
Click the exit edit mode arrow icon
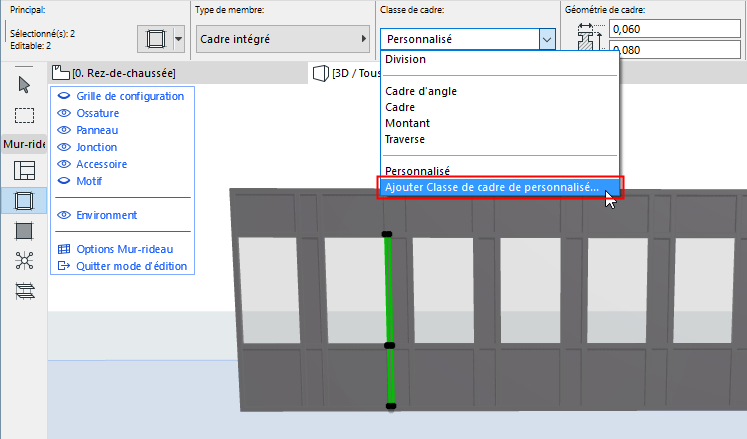tap(64, 266)
